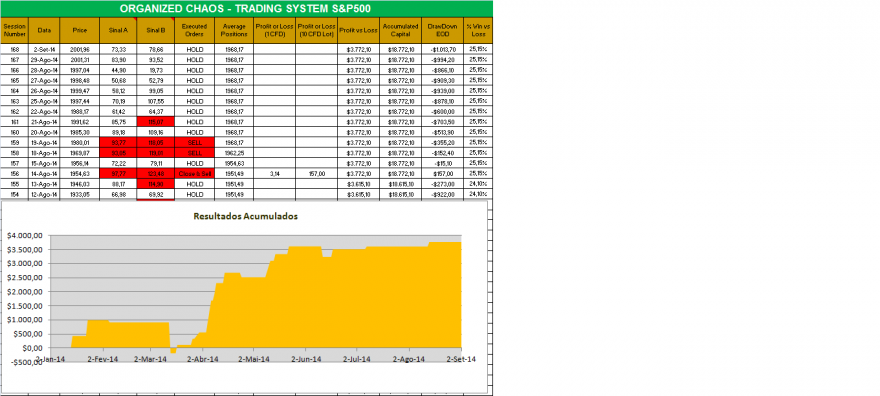Click the date cell '29-Ago-14'

click(44, 59)
